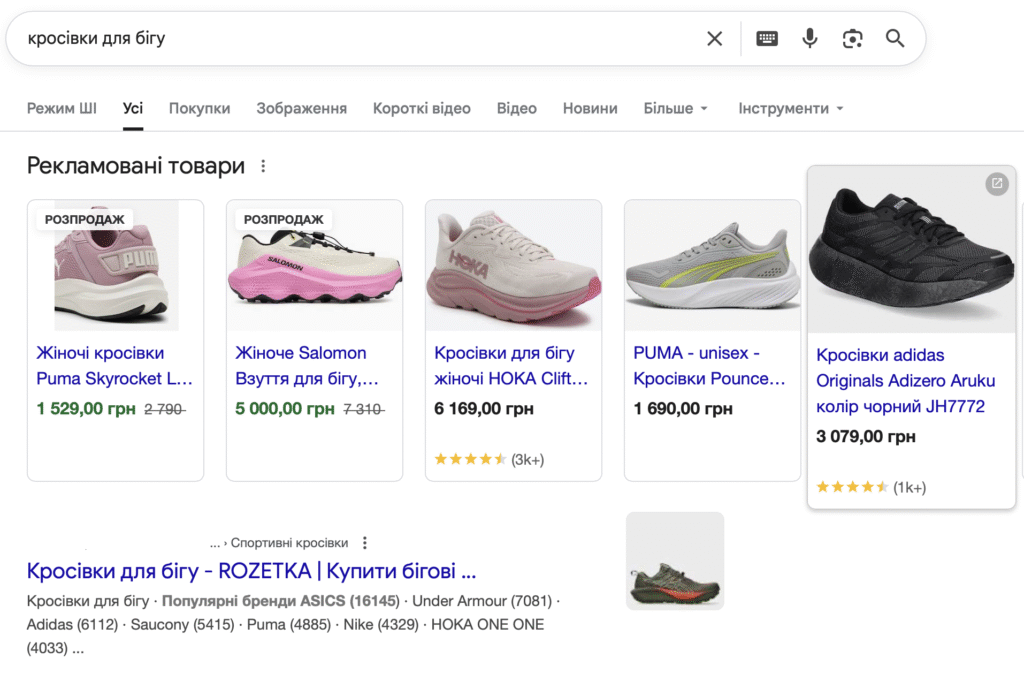The width and height of the screenshot is (1024, 681).
Task: Open the Інструменти dropdown
Action: click(x=791, y=108)
